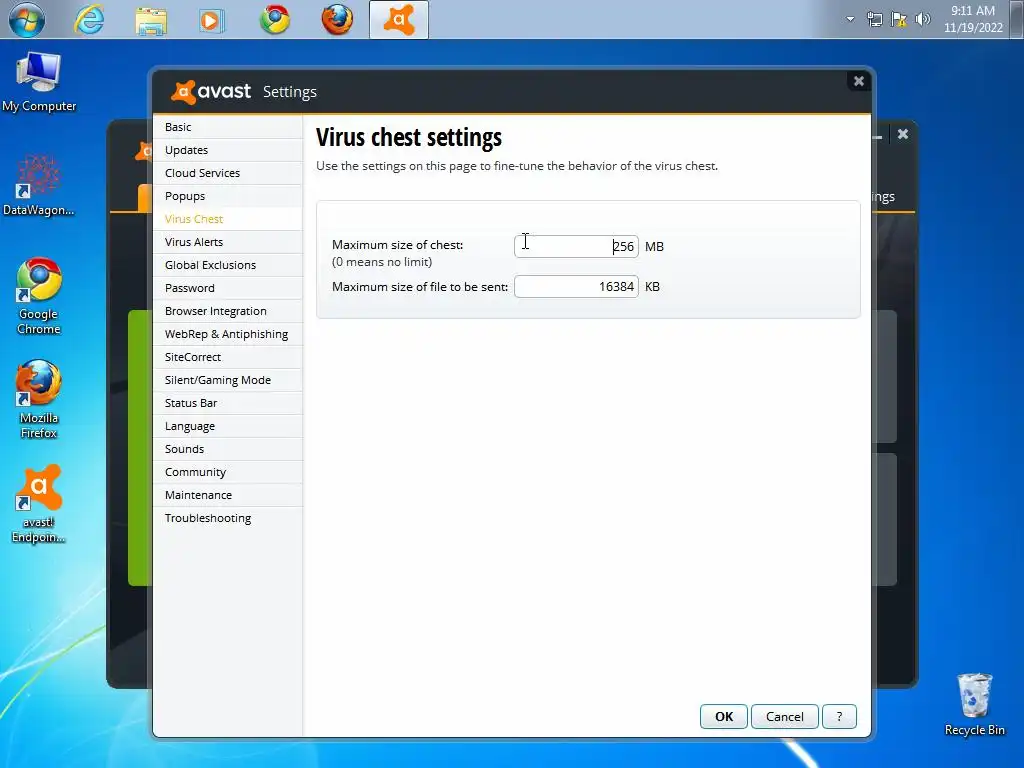1024x768 pixels.
Task: Select the Virus Chest settings section
Action: point(227,219)
